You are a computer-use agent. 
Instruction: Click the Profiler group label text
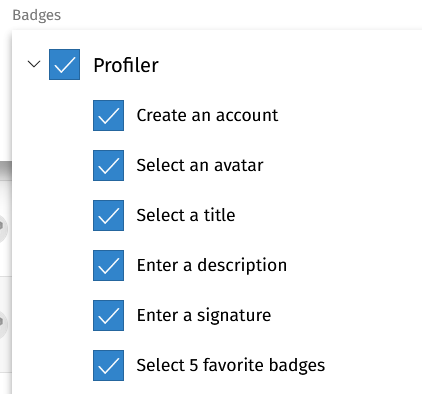(x=126, y=65)
